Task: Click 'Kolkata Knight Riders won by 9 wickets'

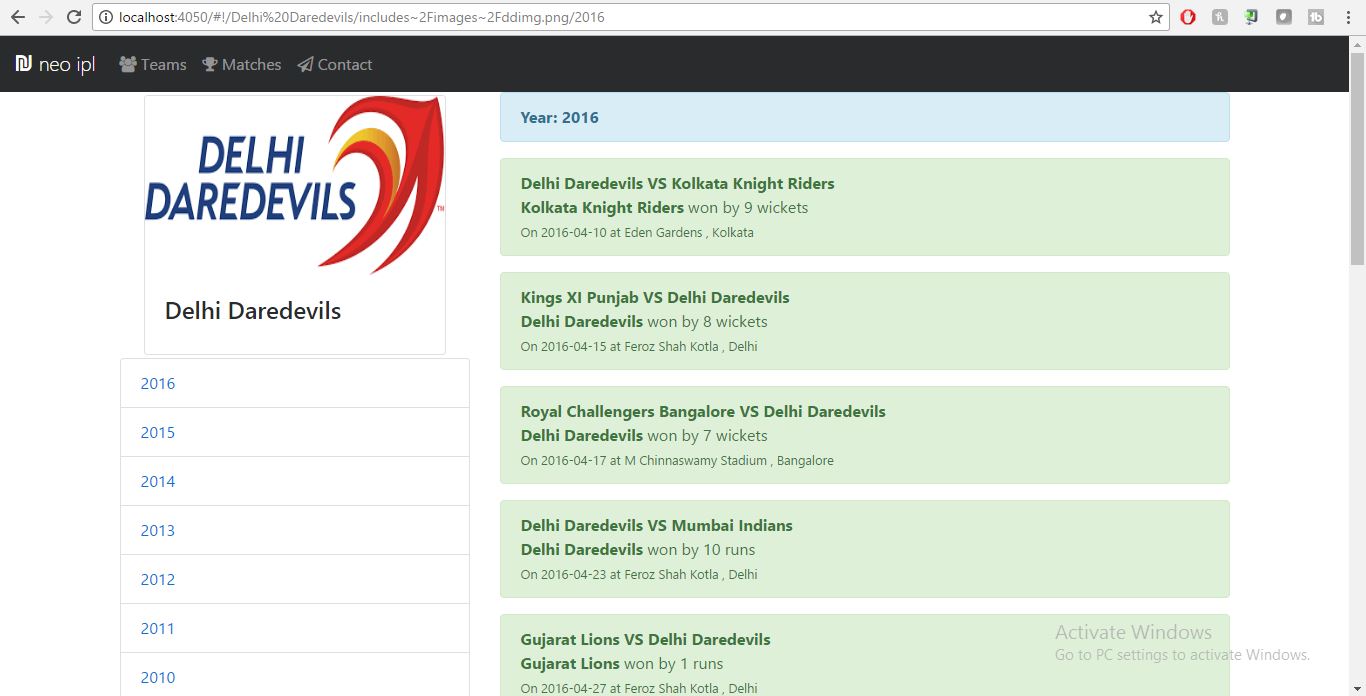Action: 665,207
